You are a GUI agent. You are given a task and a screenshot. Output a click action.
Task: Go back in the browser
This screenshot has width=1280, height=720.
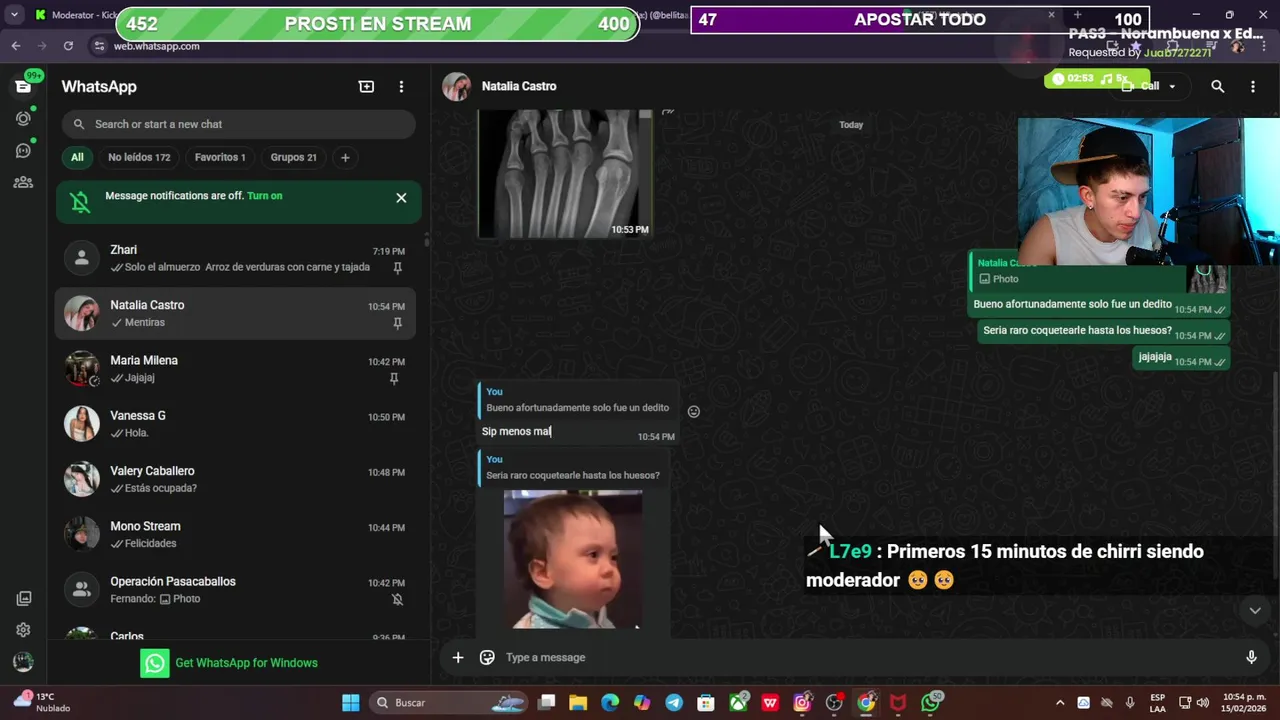pos(16,46)
